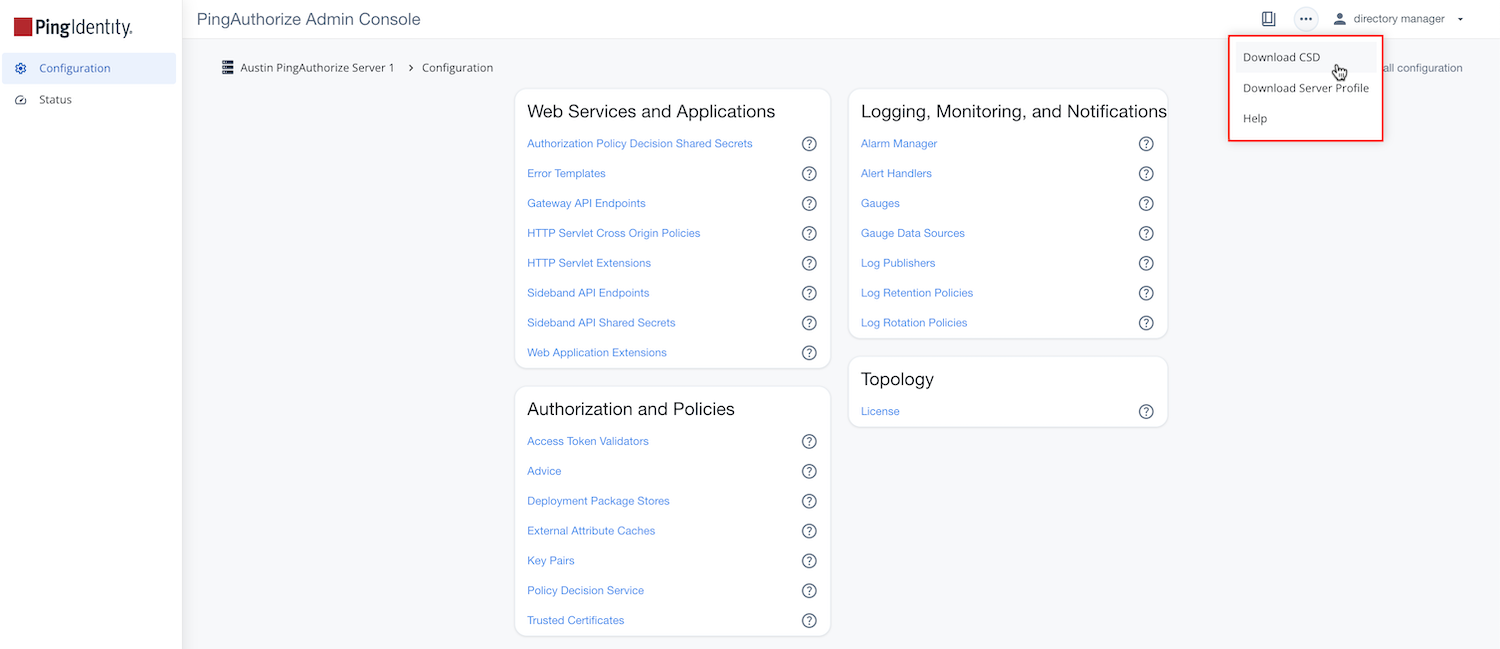Expand the directory manager account dropdown

tap(1460, 18)
